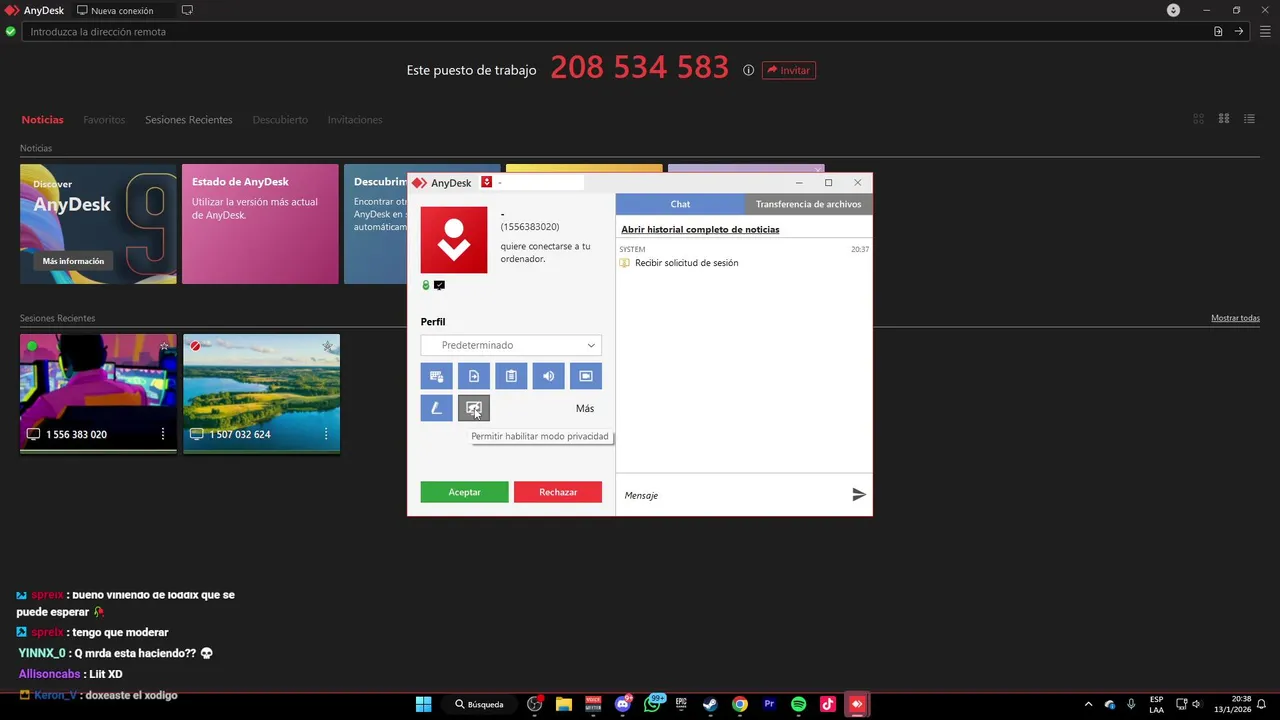Toggle sound transmission permission
Image resolution: width=1280 pixels, height=720 pixels.
pos(548,376)
